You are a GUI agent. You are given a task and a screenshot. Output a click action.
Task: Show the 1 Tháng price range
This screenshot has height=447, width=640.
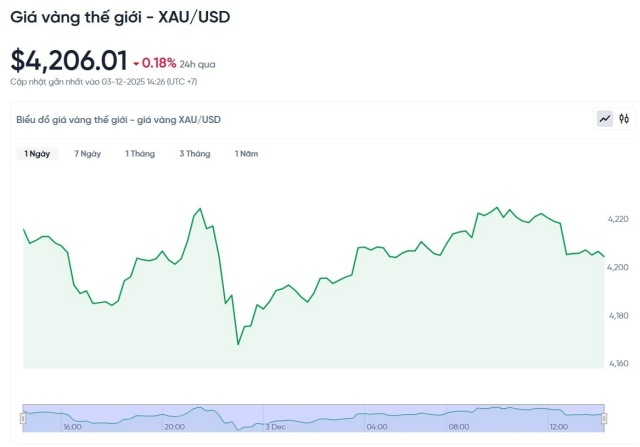coord(140,154)
